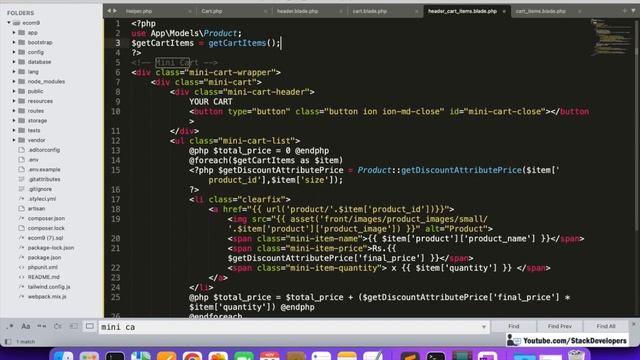Viewport: 640px width, 360px height.
Task: Switch to the Helper.php tab
Action: (139, 11)
